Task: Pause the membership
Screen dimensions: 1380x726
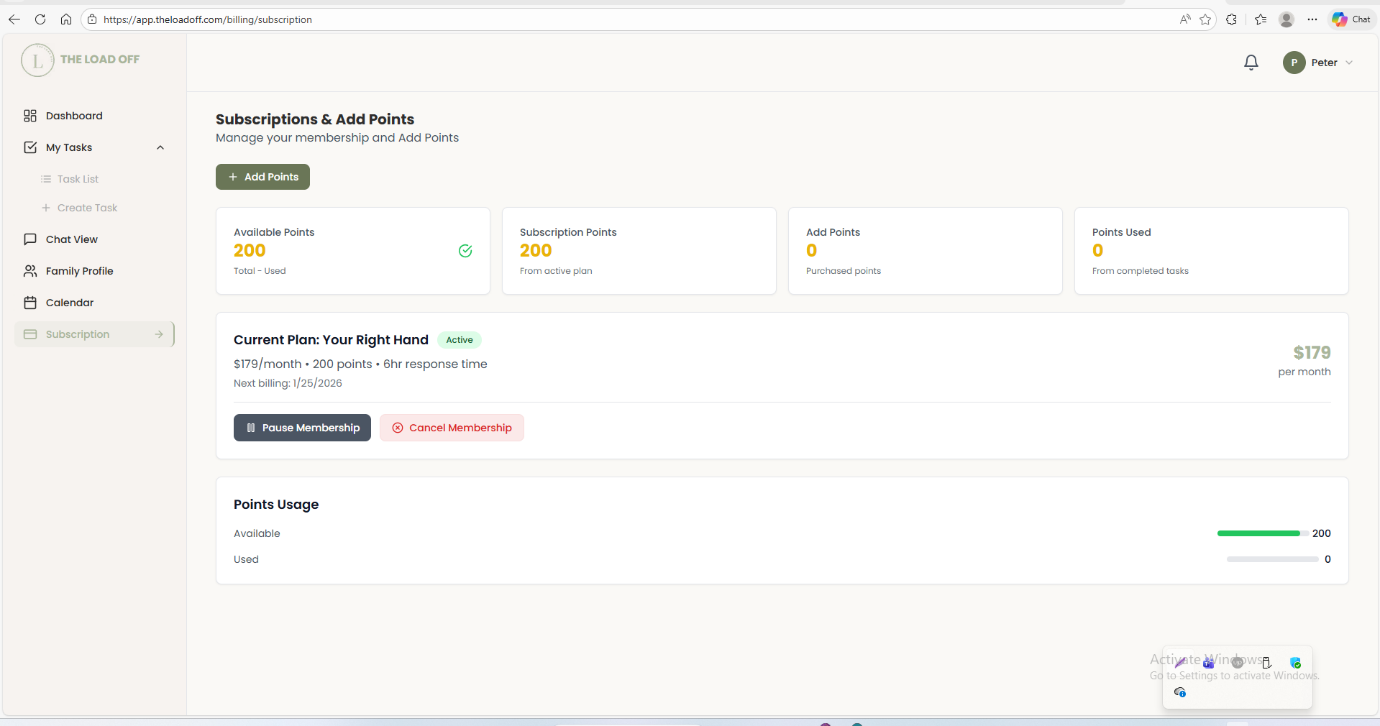Action: 302,428
